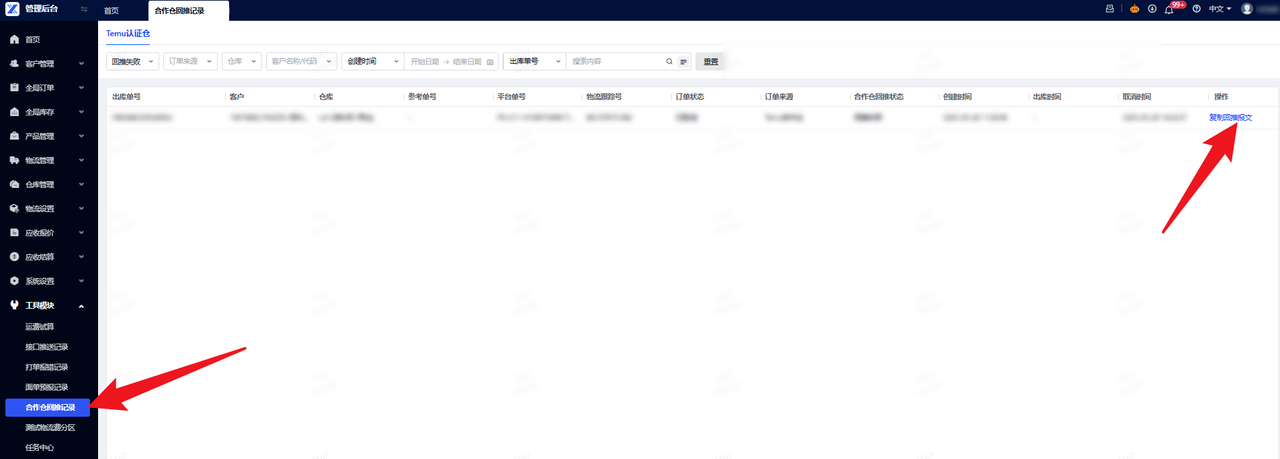
Task: Open the 出库单号 search type dropdown
Action: tap(534, 61)
